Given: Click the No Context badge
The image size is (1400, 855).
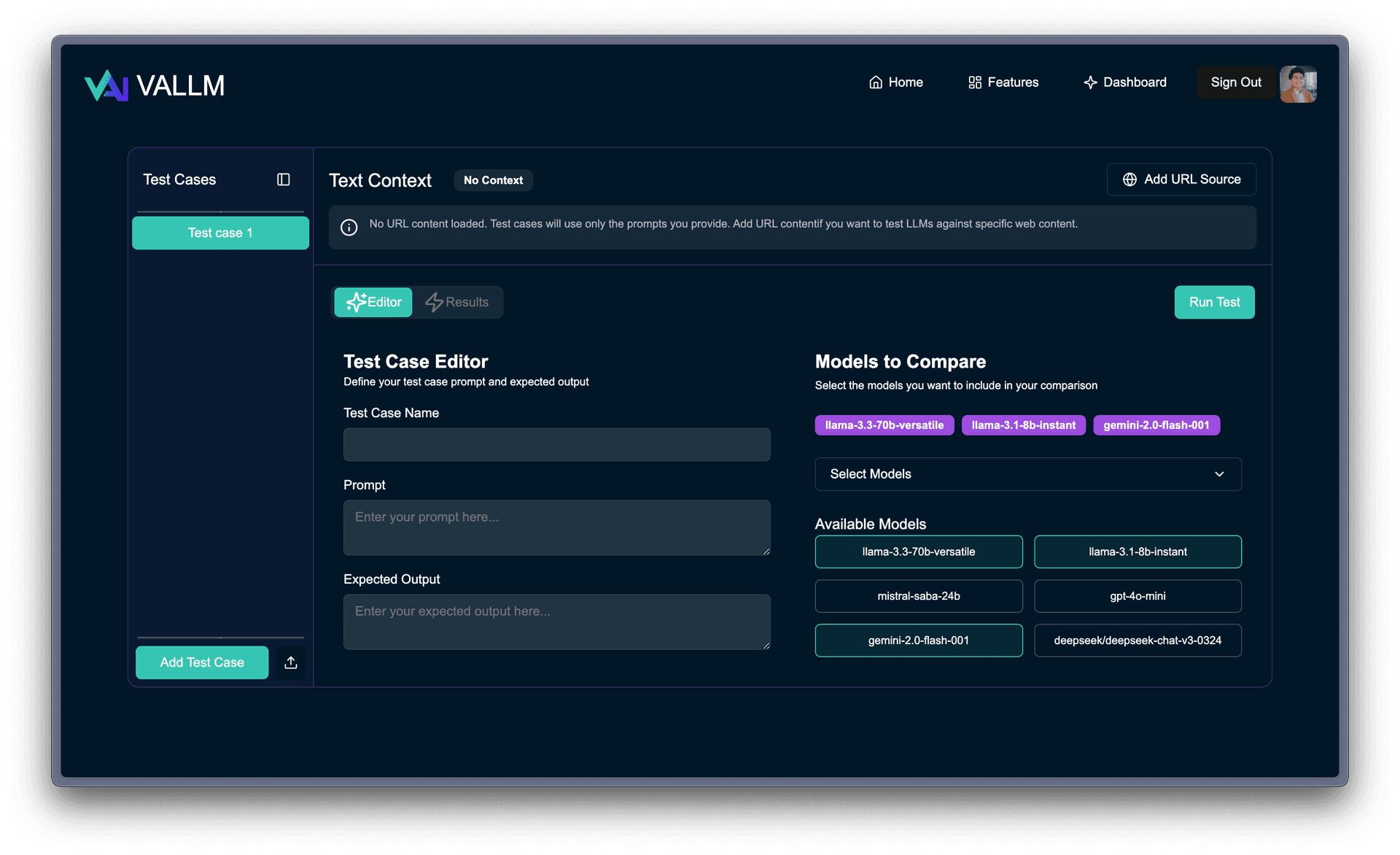Looking at the screenshot, I should (x=493, y=180).
